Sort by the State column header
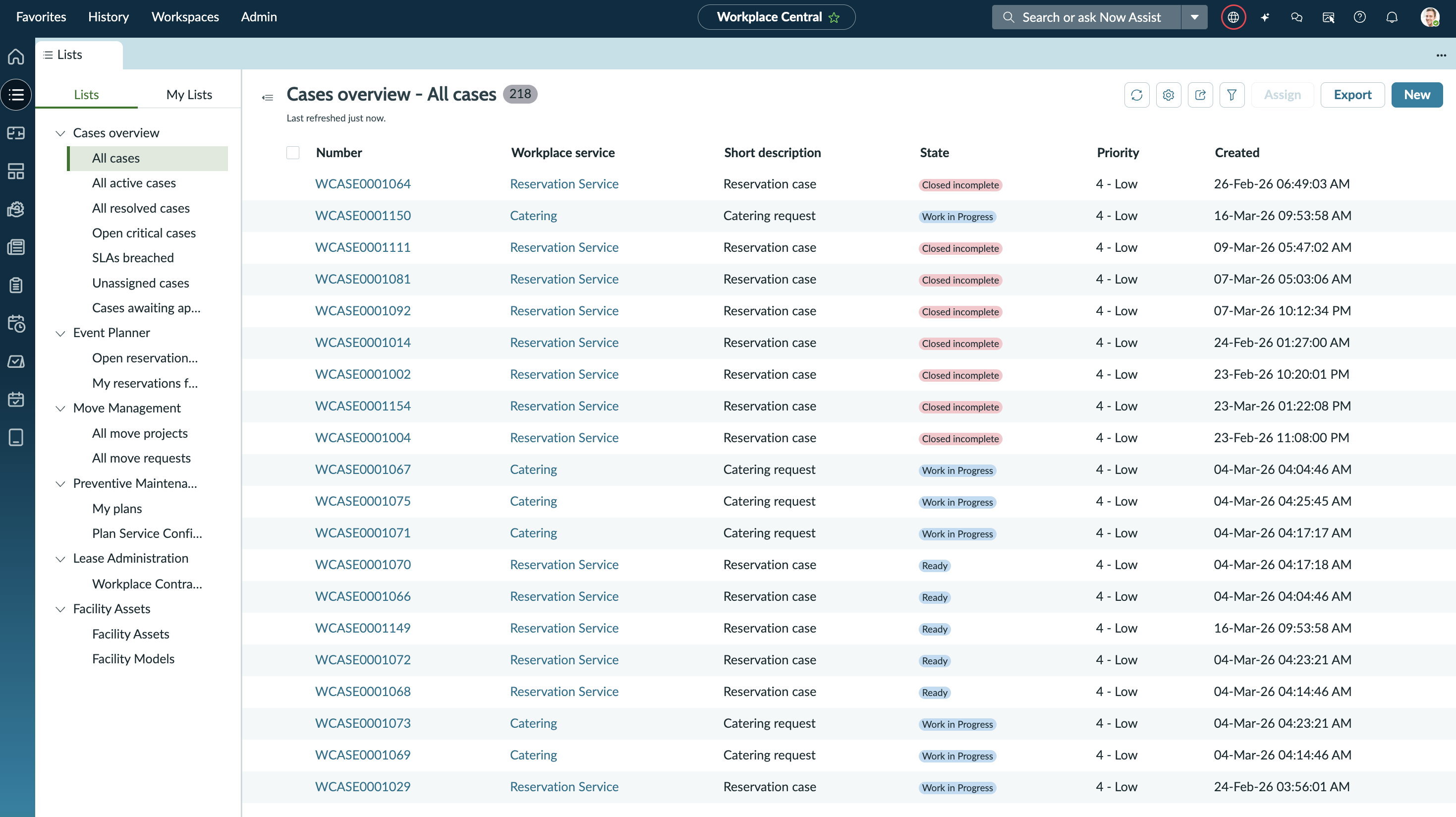Image resolution: width=1456 pixels, height=817 pixels. [x=934, y=153]
